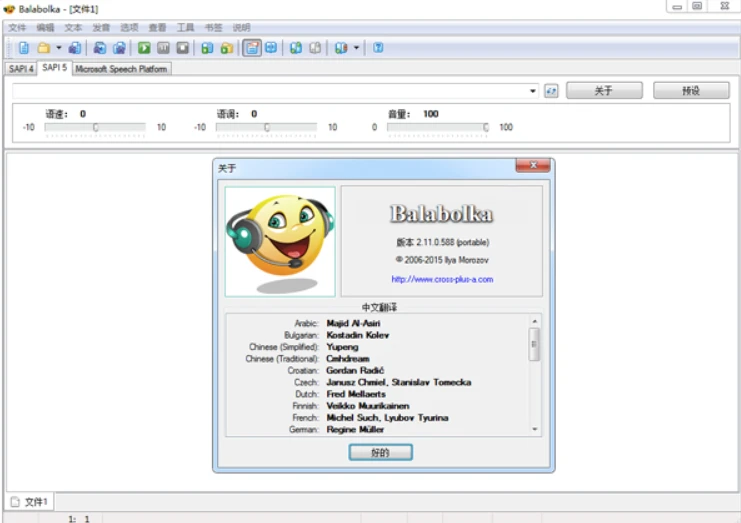
Task: Click the 语速 speech rate slider
Action: coord(96,127)
